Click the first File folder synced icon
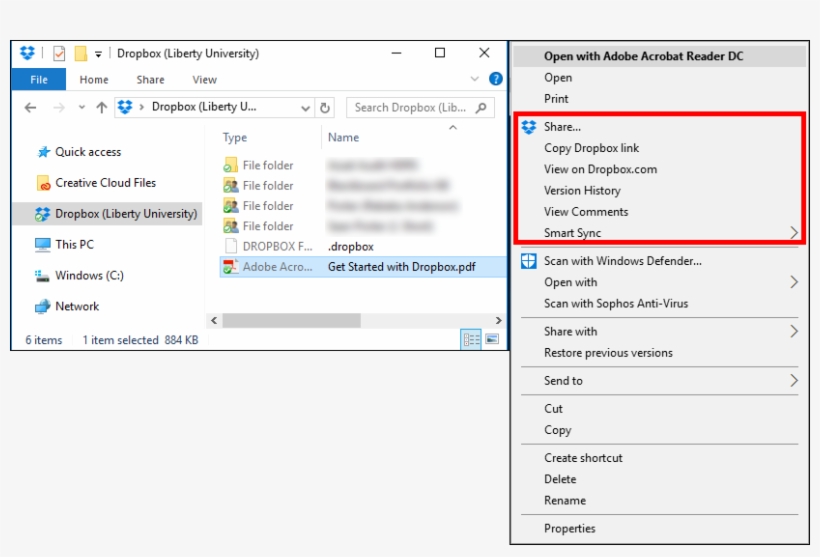 coord(231,165)
